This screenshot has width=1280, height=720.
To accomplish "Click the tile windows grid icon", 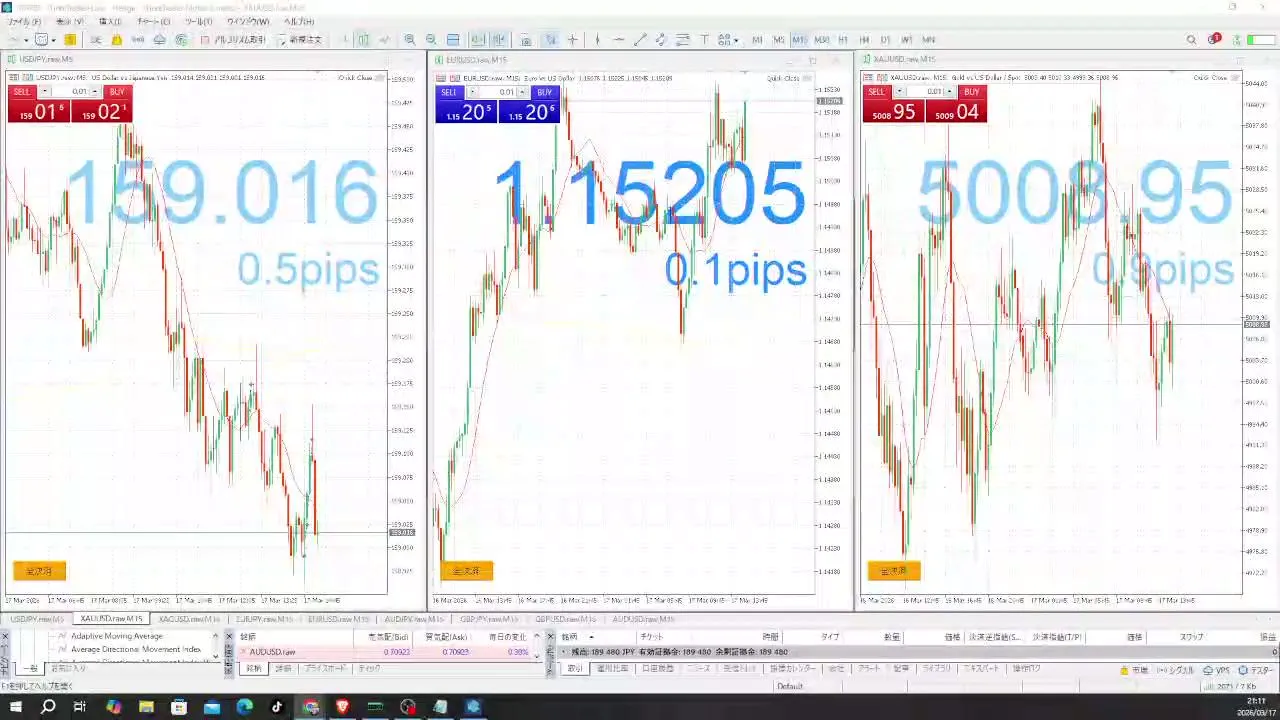I will click(x=453, y=40).
